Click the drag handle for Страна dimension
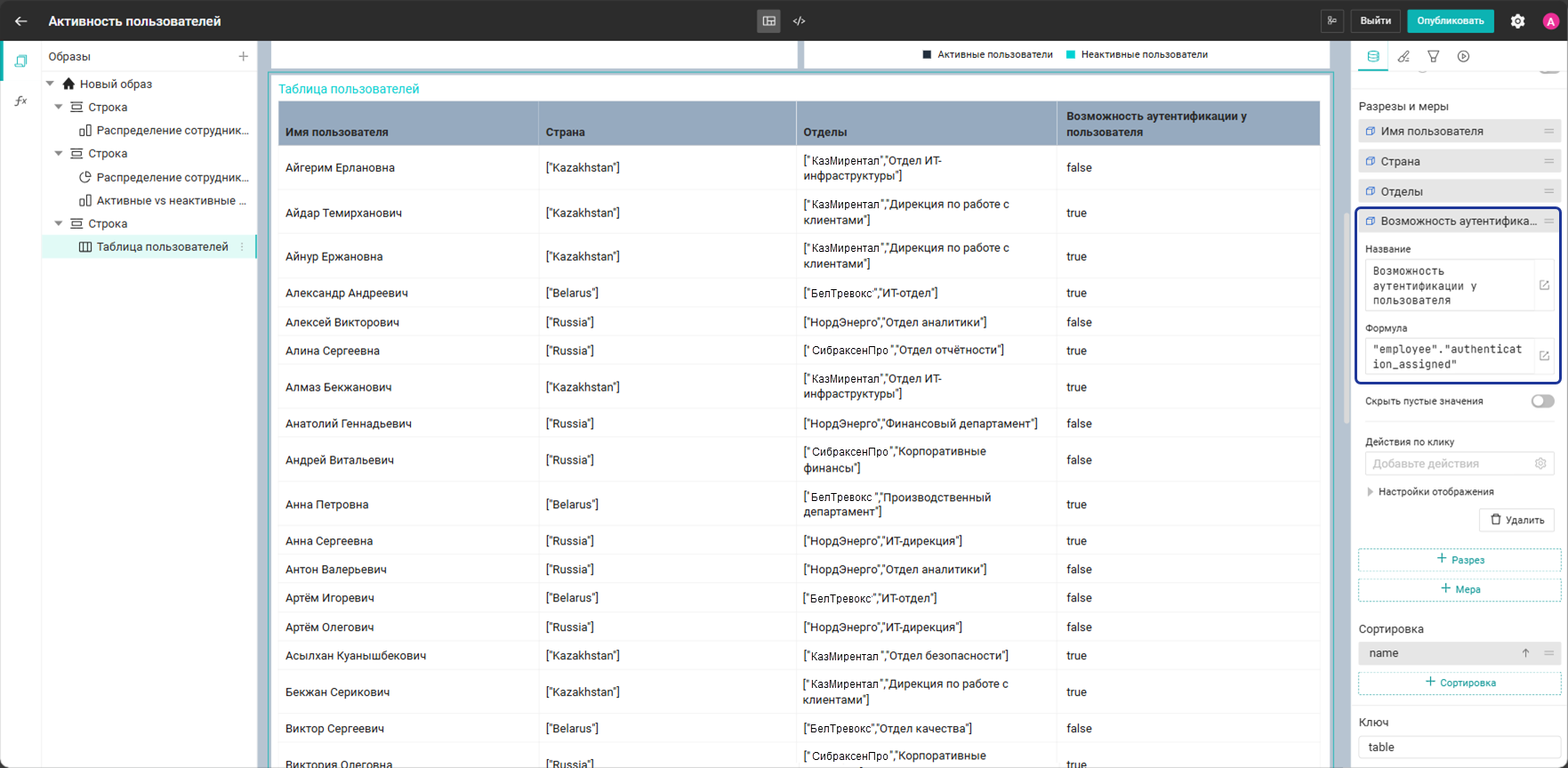Image resolution: width=1568 pixels, height=768 pixels. (1548, 161)
